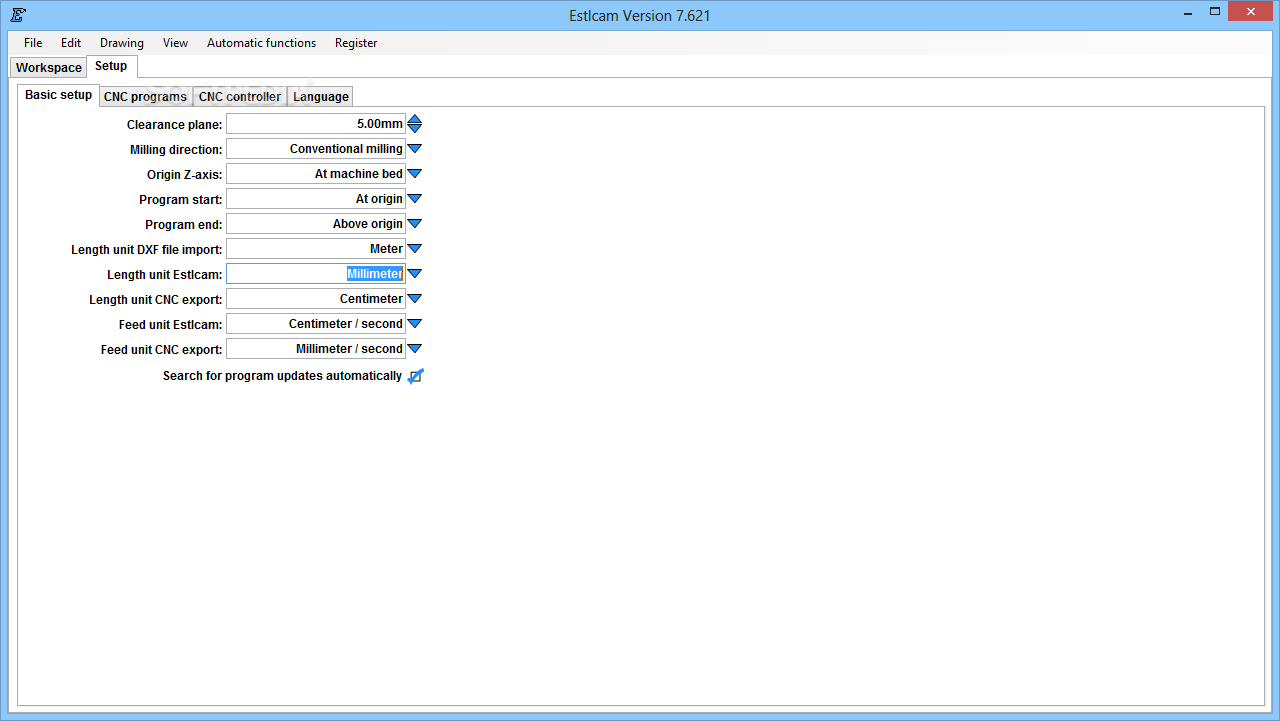Open Length unit Estlcam dropdown arrow
This screenshot has height=721, width=1280.
coord(415,274)
